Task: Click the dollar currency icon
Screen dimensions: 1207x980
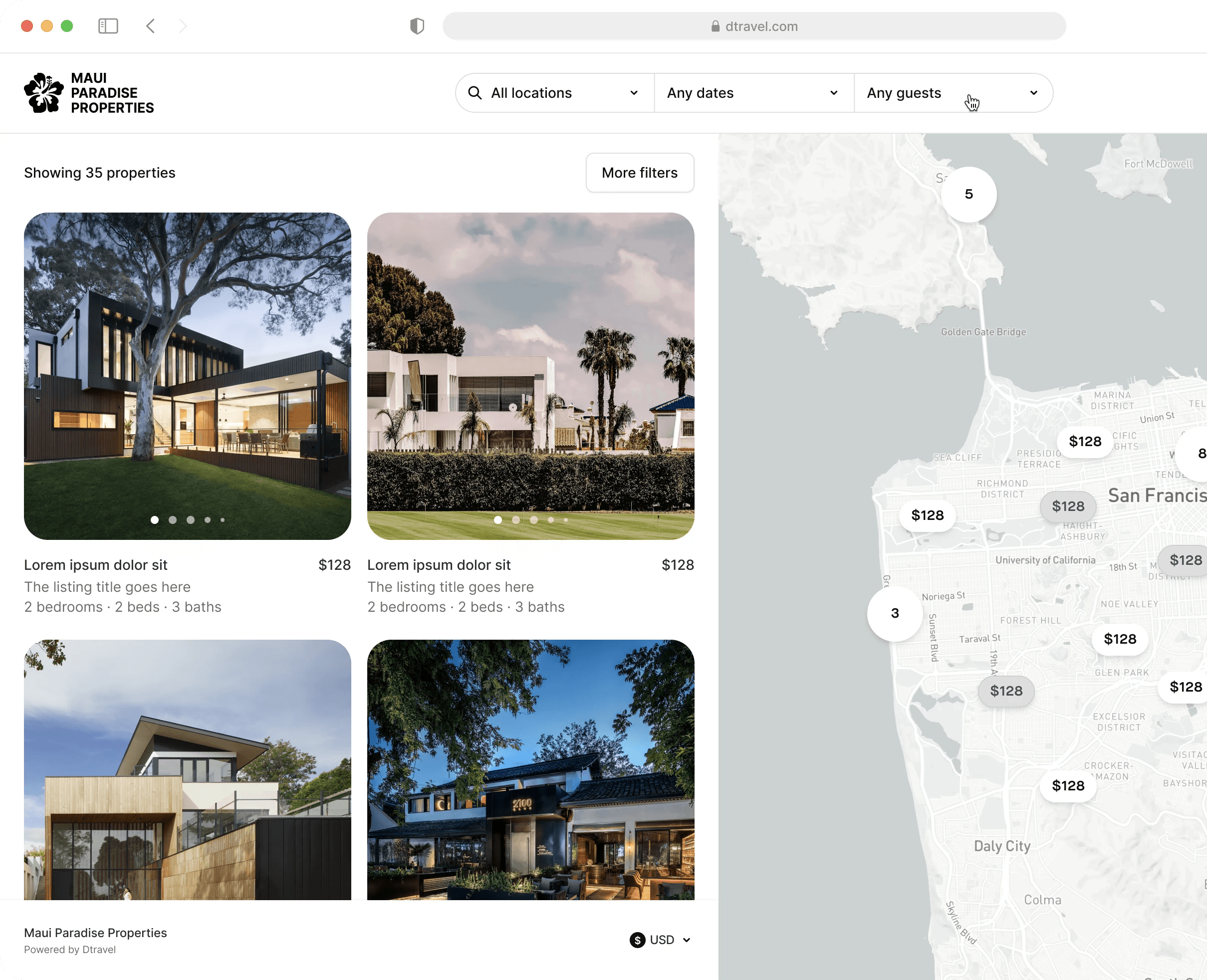Action: point(637,940)
